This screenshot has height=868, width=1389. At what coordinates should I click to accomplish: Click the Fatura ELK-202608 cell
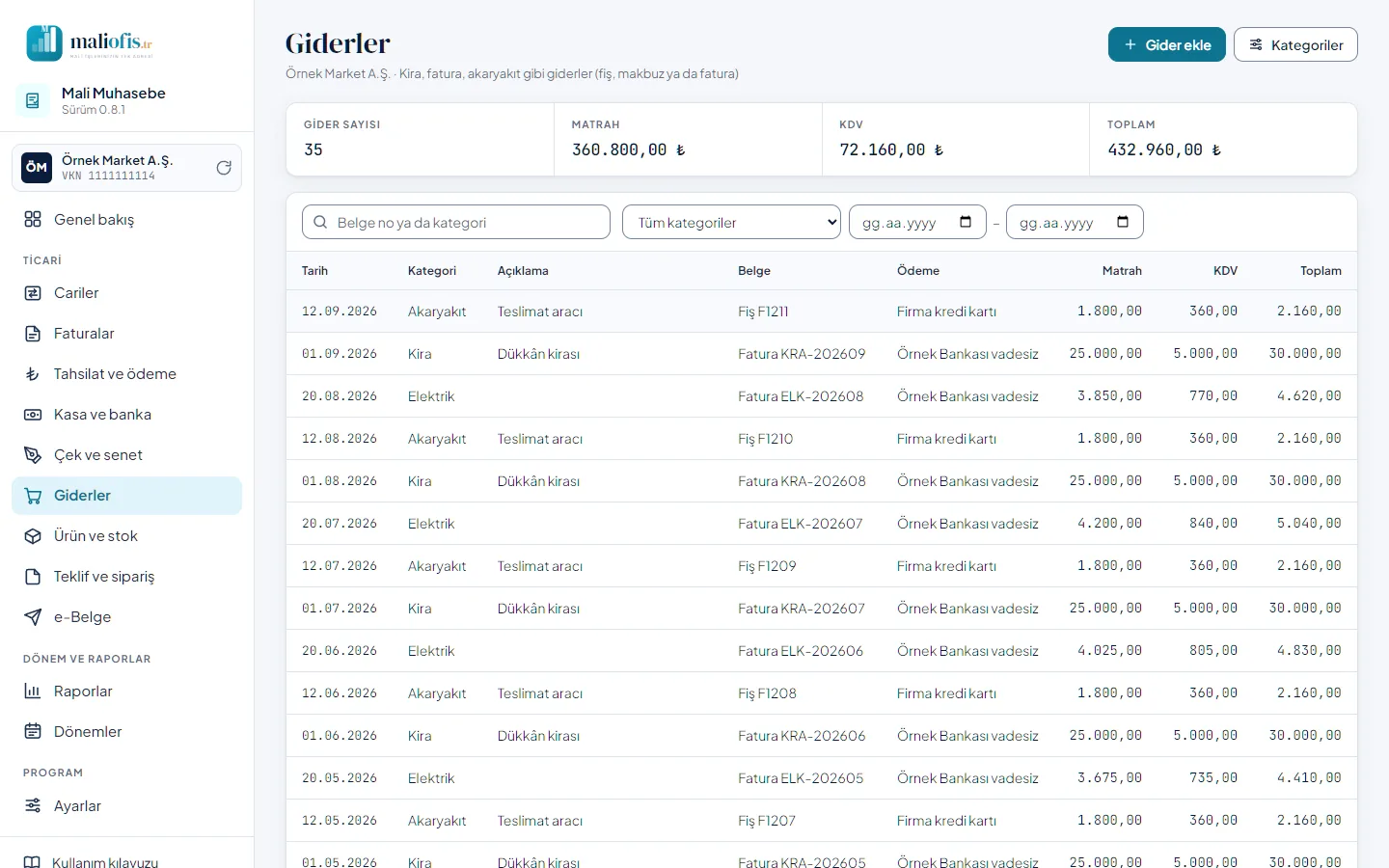801,396
